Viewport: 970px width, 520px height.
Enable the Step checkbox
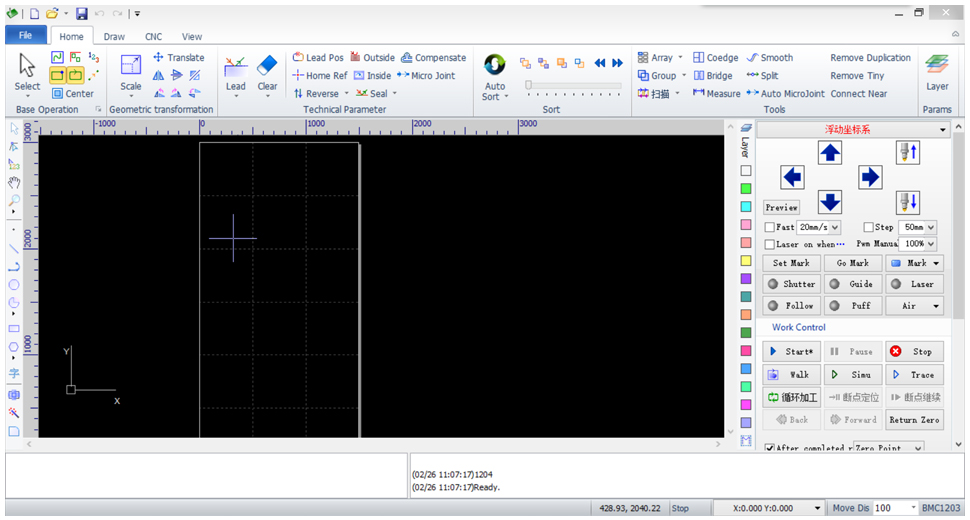click(x=869, y=227)
